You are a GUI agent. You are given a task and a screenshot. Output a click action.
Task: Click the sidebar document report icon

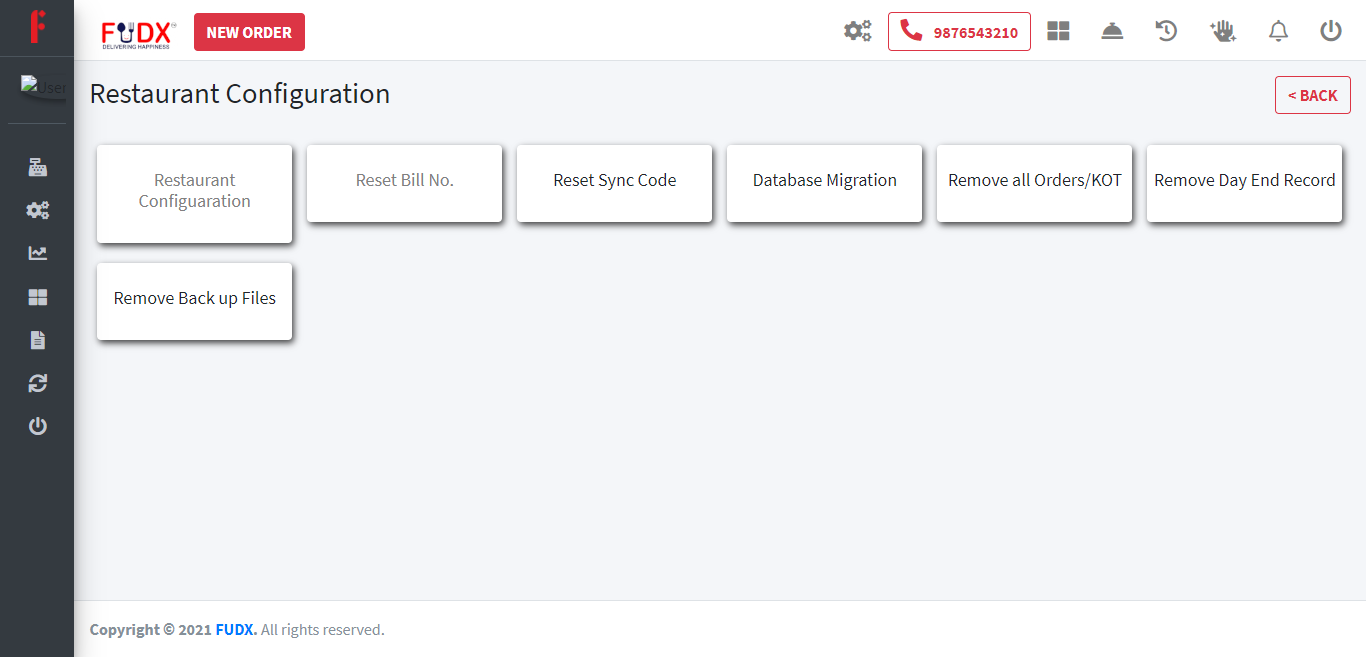[x=37, y=340]
